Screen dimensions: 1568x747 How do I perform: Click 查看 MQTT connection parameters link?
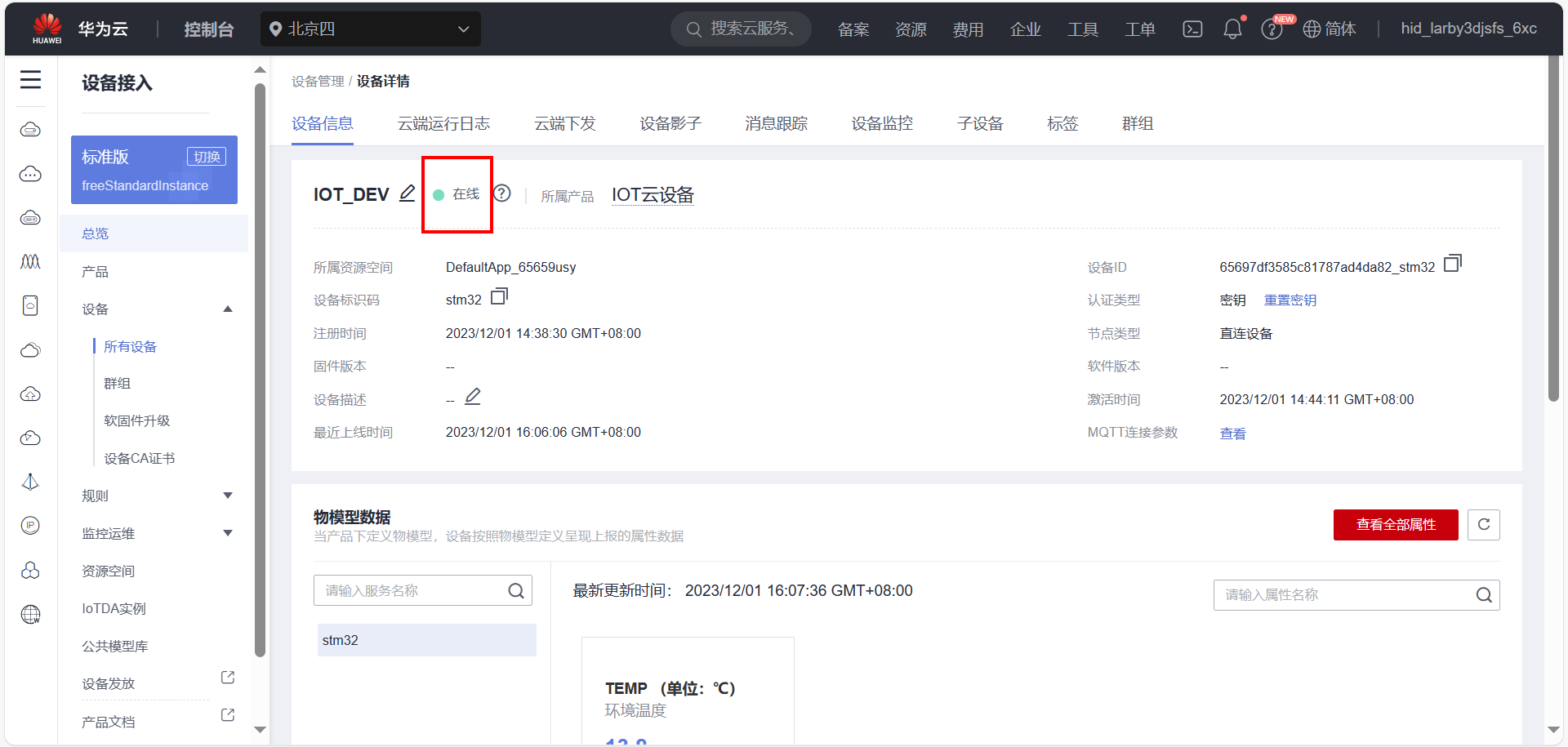tap(1232, 434)
